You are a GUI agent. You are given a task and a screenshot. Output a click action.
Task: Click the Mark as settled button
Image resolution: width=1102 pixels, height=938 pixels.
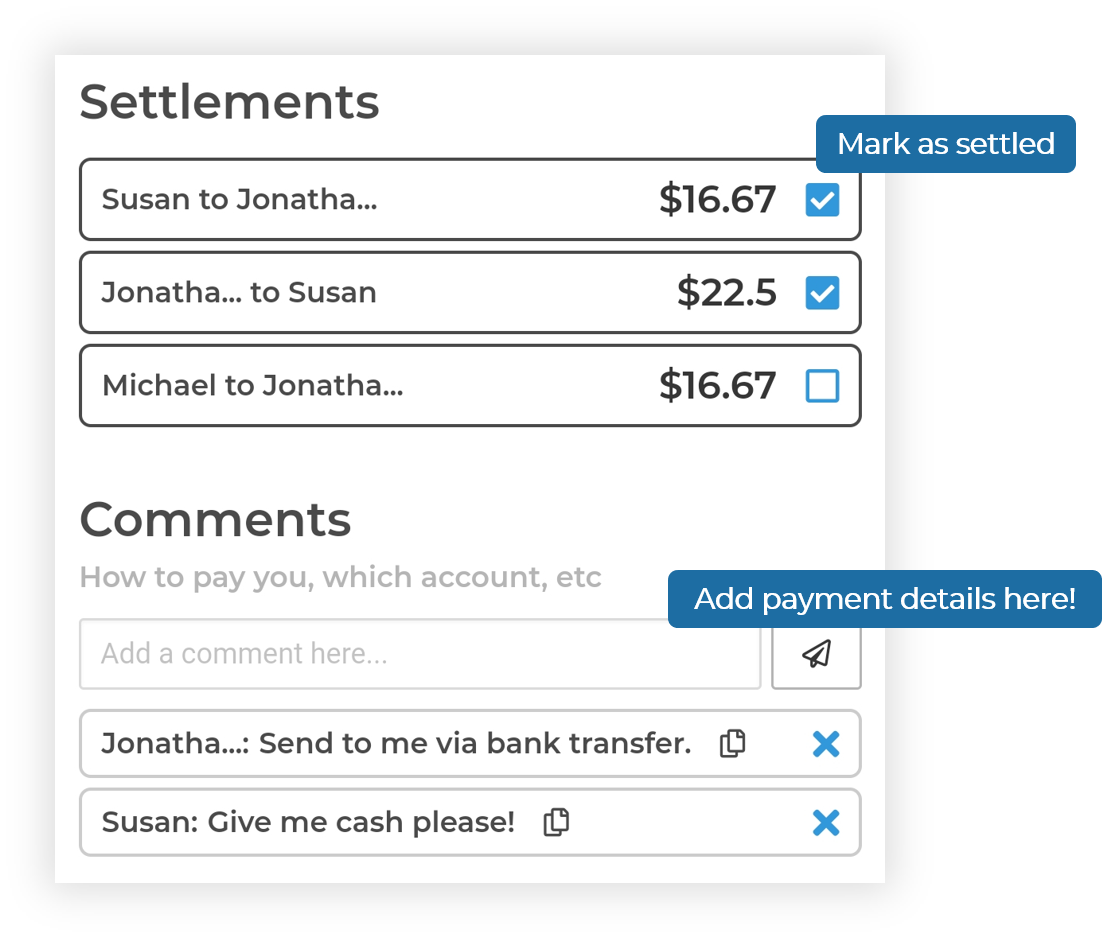point(945,144)
